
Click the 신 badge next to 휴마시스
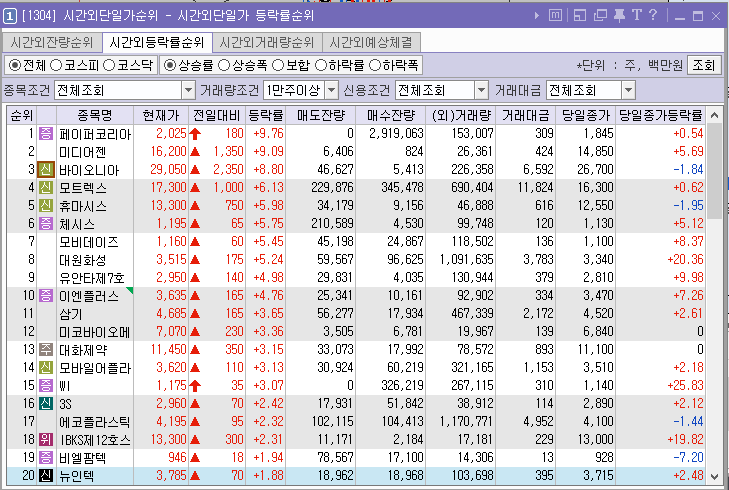click(x=46, y=205)
